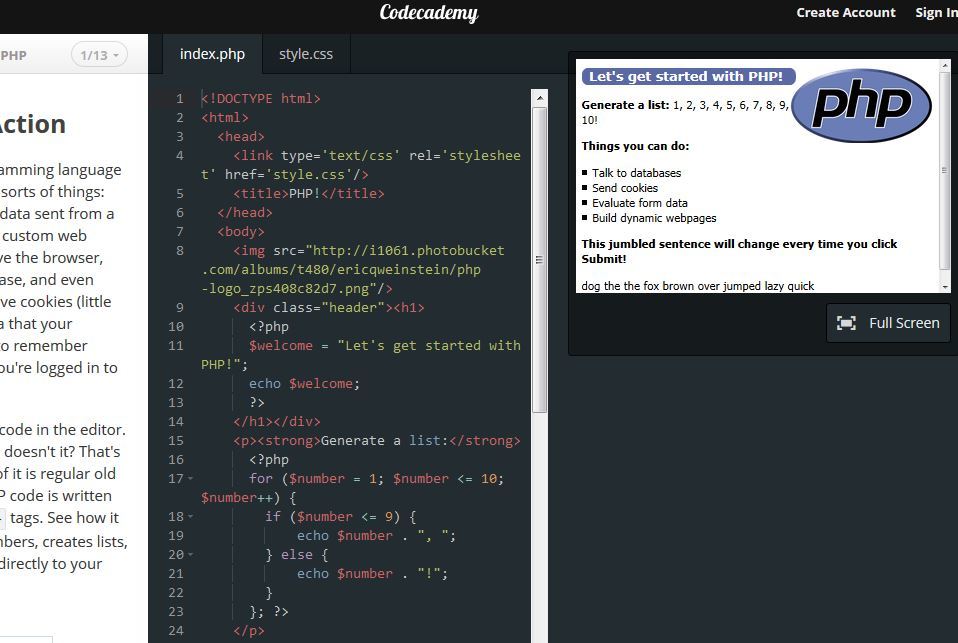This screenshot has width=958, height=643.
Task: Click the "} else {" code line
Action: [296, 555]
